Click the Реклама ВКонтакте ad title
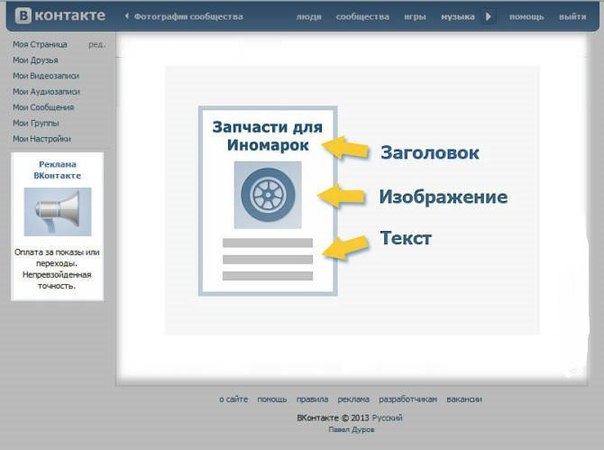The height and width of the screenshot is (450, 604). (57, 168)
